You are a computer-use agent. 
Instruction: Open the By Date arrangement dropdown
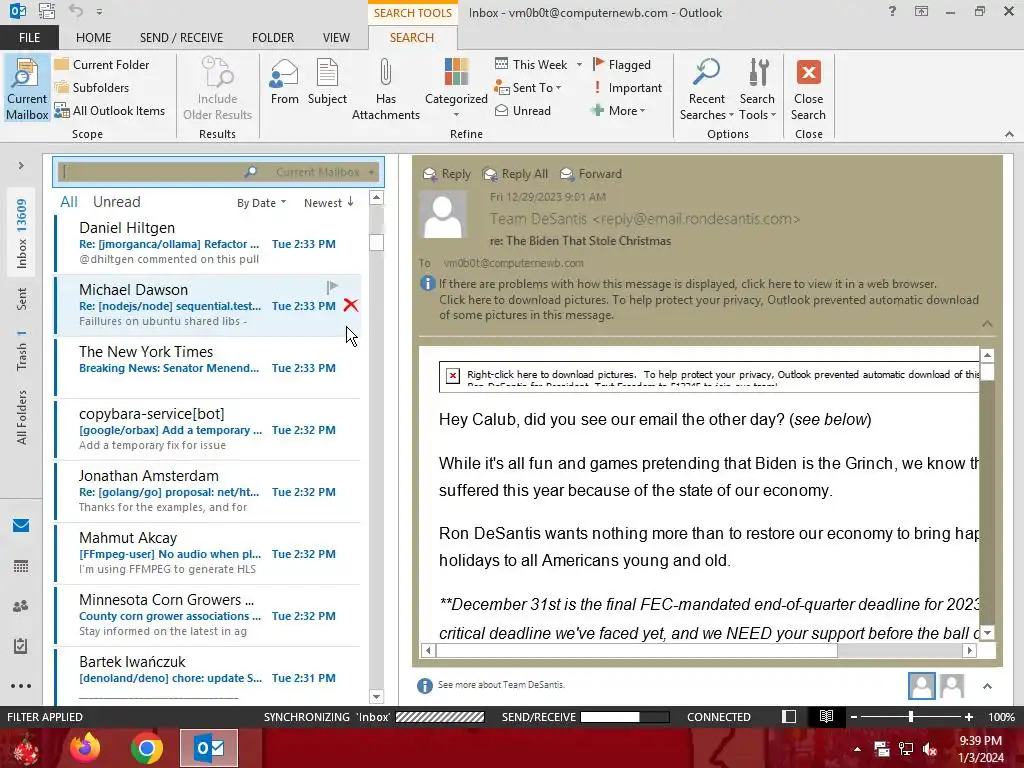(x=261, y=202)
